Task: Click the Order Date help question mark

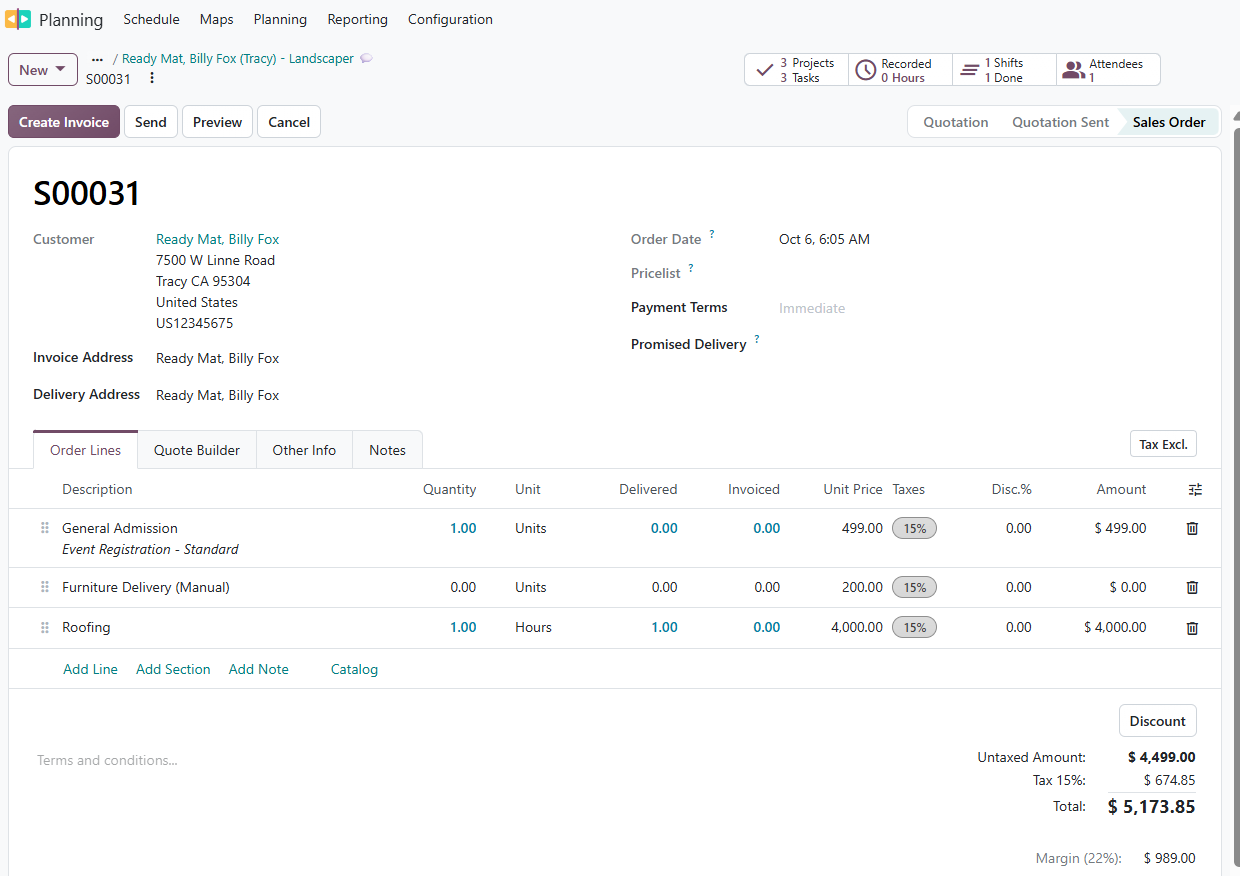Action: [x=712, y=234]
